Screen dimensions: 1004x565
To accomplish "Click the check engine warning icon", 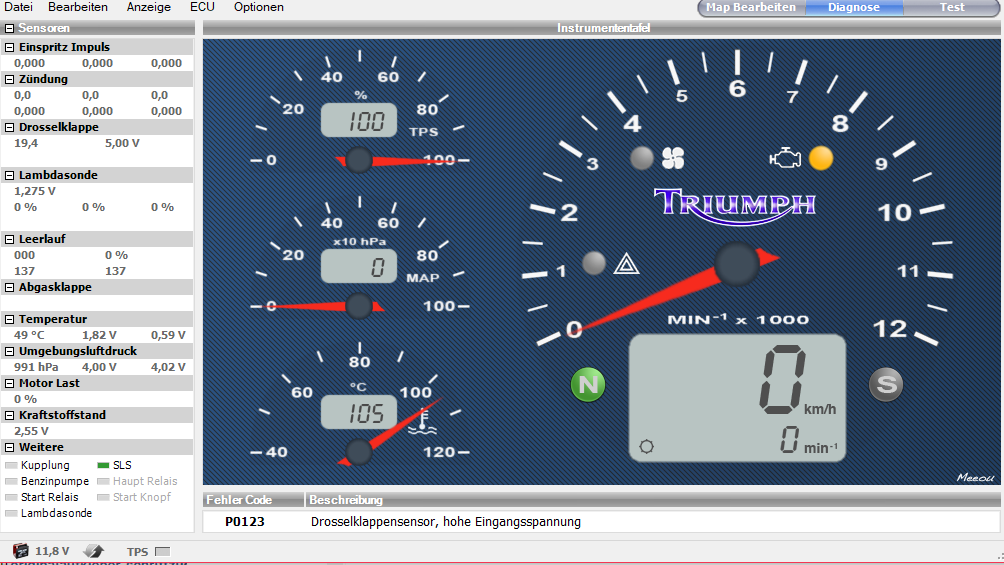I will point(784,158).
